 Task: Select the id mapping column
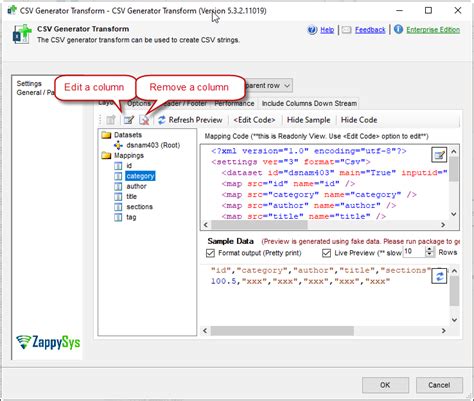129,166
